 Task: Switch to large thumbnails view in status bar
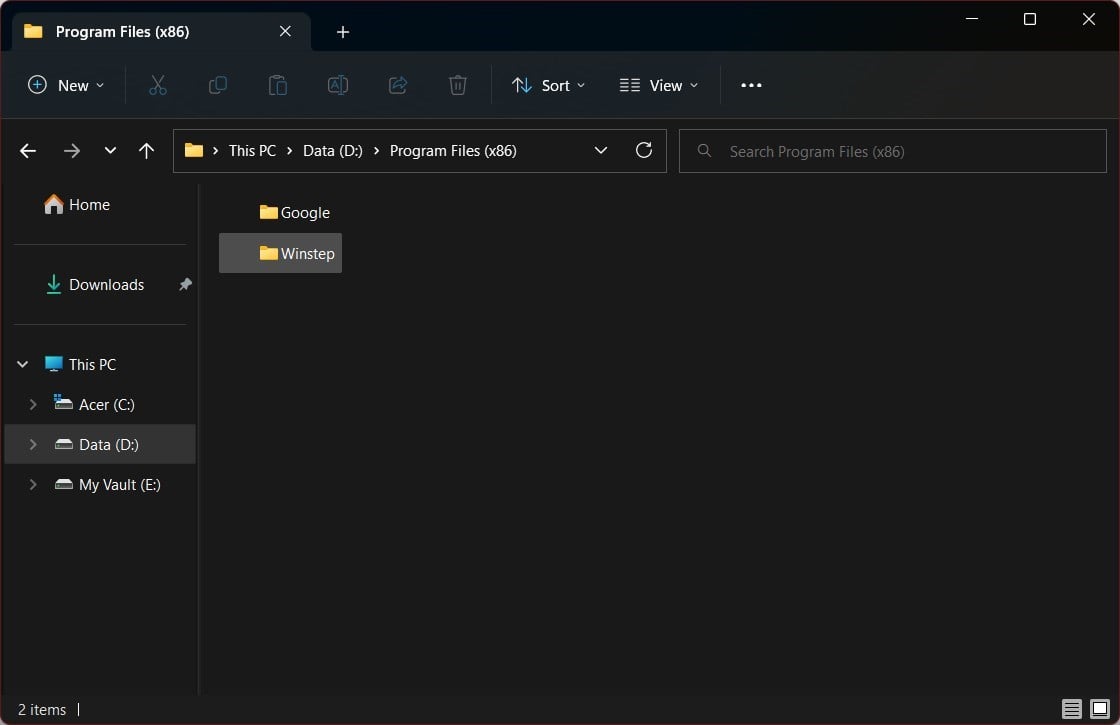pyautogui.click(x=1100, y=709)
